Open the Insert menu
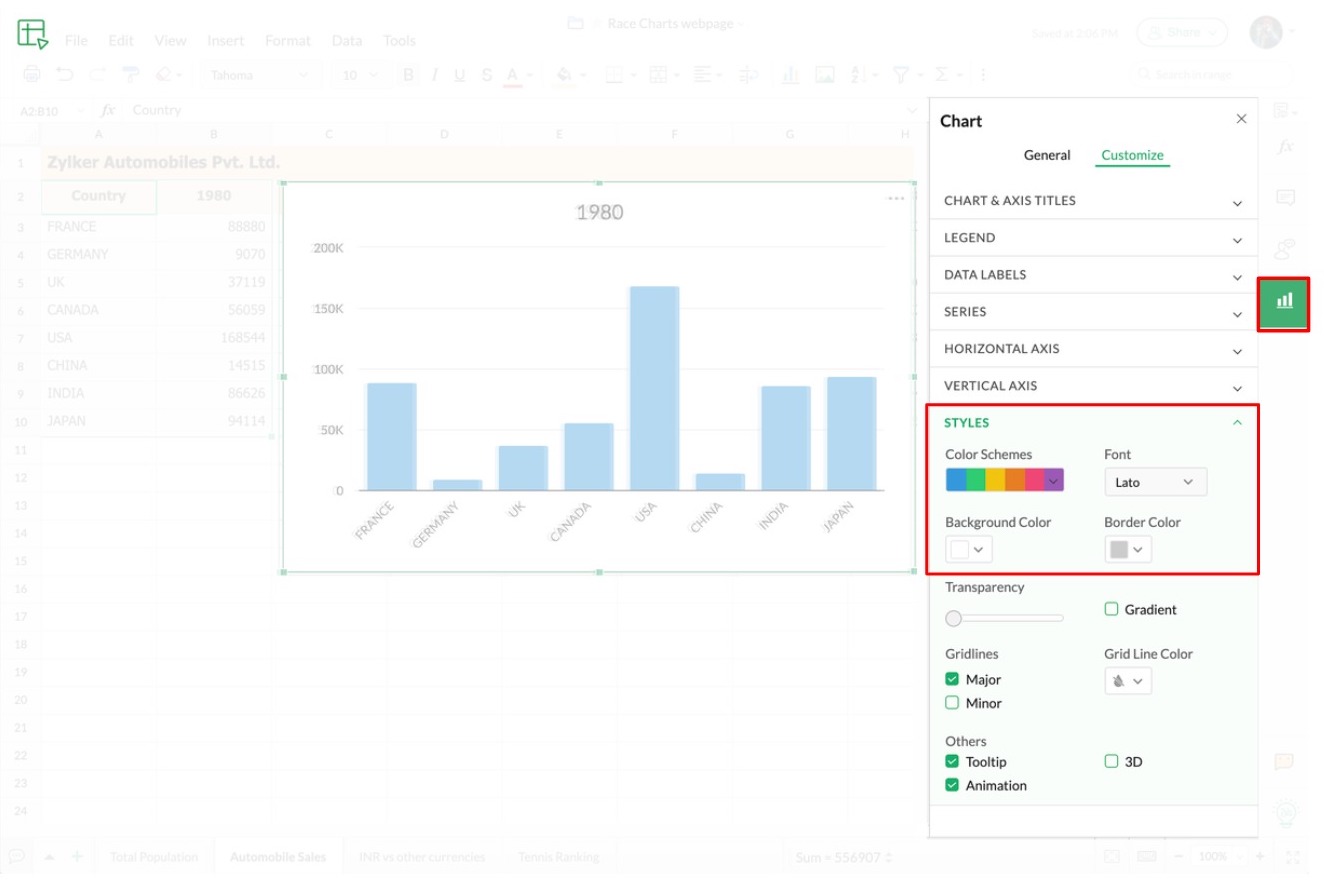This screenshot has width=1324, height=894. pyautogui.click(x=226, y=41)
